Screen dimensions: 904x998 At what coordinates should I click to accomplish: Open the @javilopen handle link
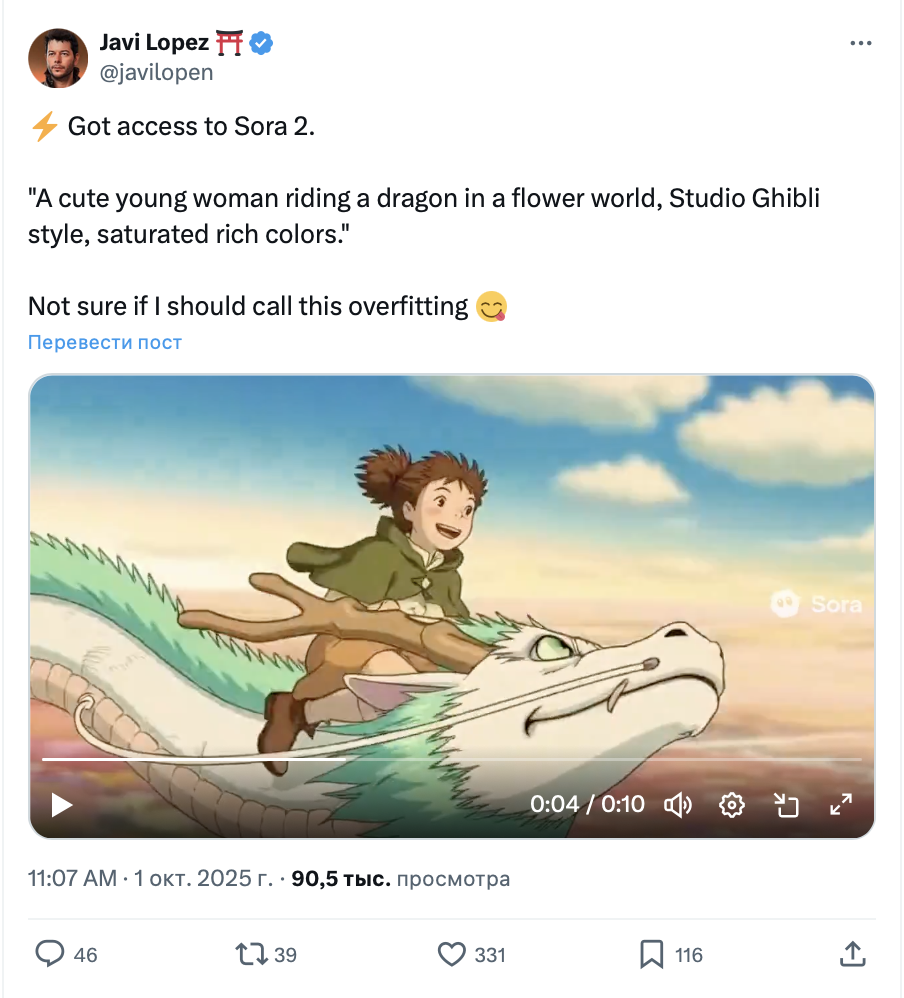(x=157, y=72)
